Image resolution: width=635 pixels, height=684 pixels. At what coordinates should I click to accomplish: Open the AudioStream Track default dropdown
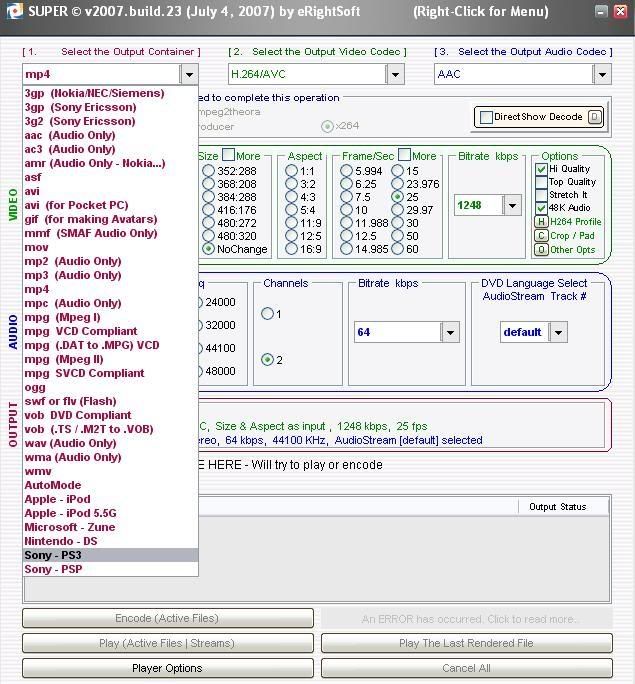pyautogui.click(x=558, y=332)
